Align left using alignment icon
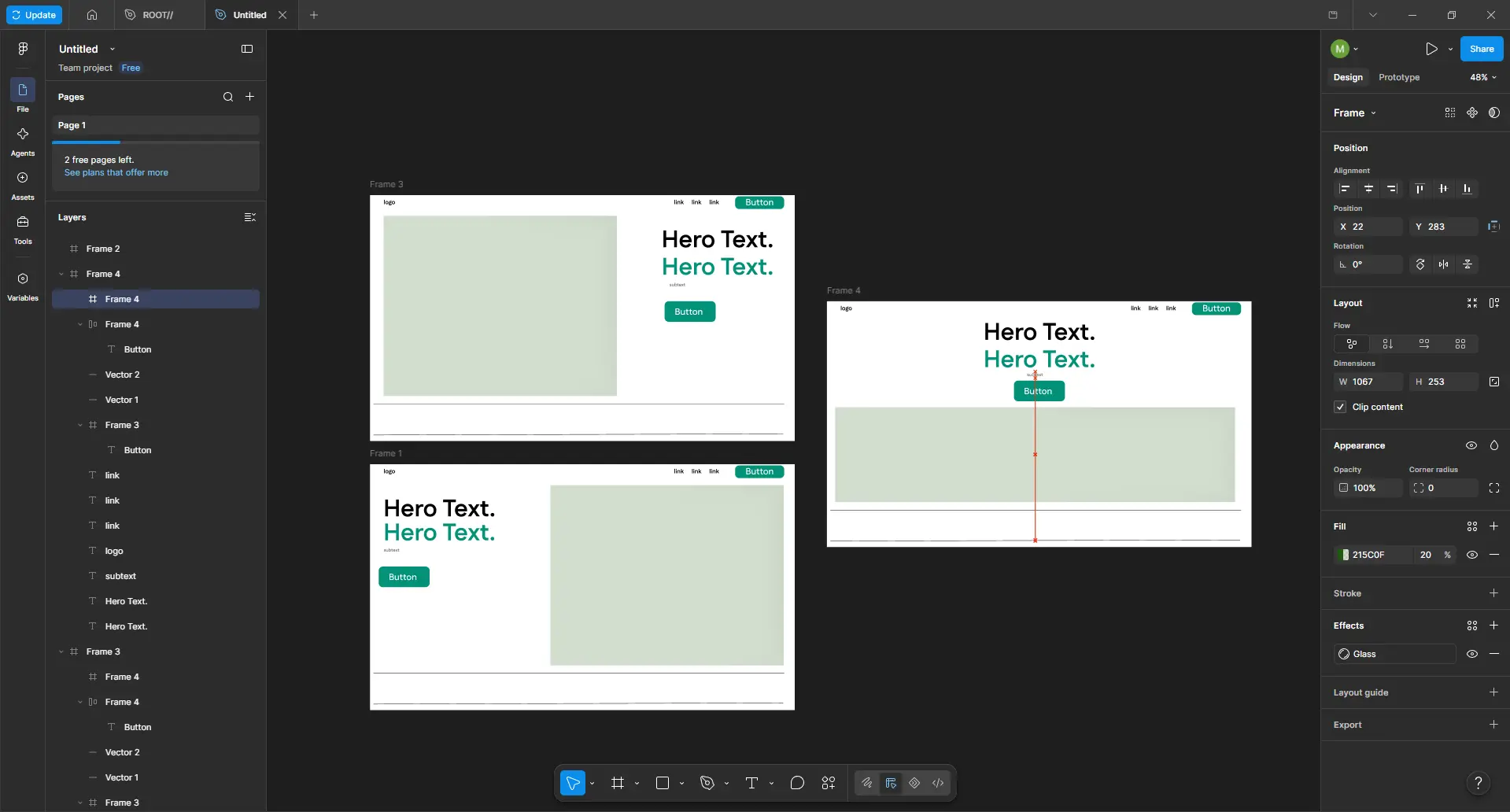Screen dimensions: 1510x812 (x=1345, y=189)
